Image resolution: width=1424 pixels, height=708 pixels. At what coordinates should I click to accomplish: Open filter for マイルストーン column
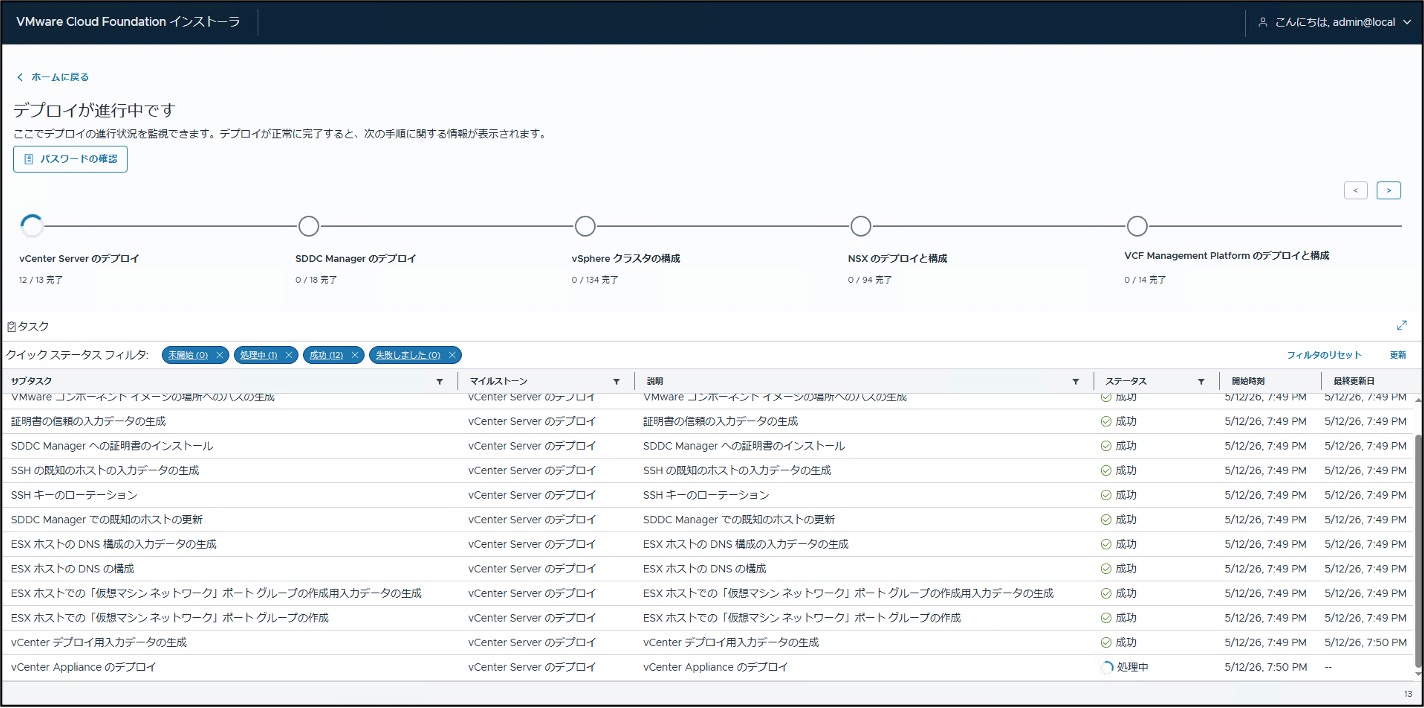616,381
